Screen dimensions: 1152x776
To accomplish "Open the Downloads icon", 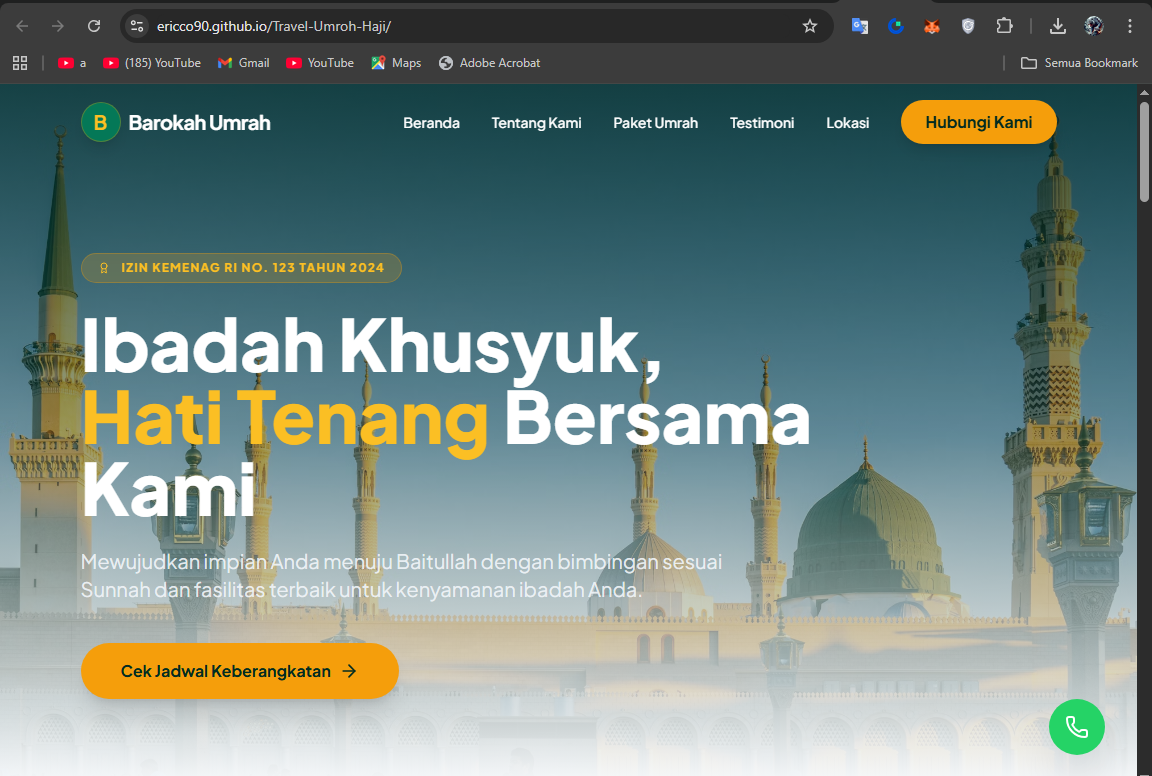I will click(1057, 26).
